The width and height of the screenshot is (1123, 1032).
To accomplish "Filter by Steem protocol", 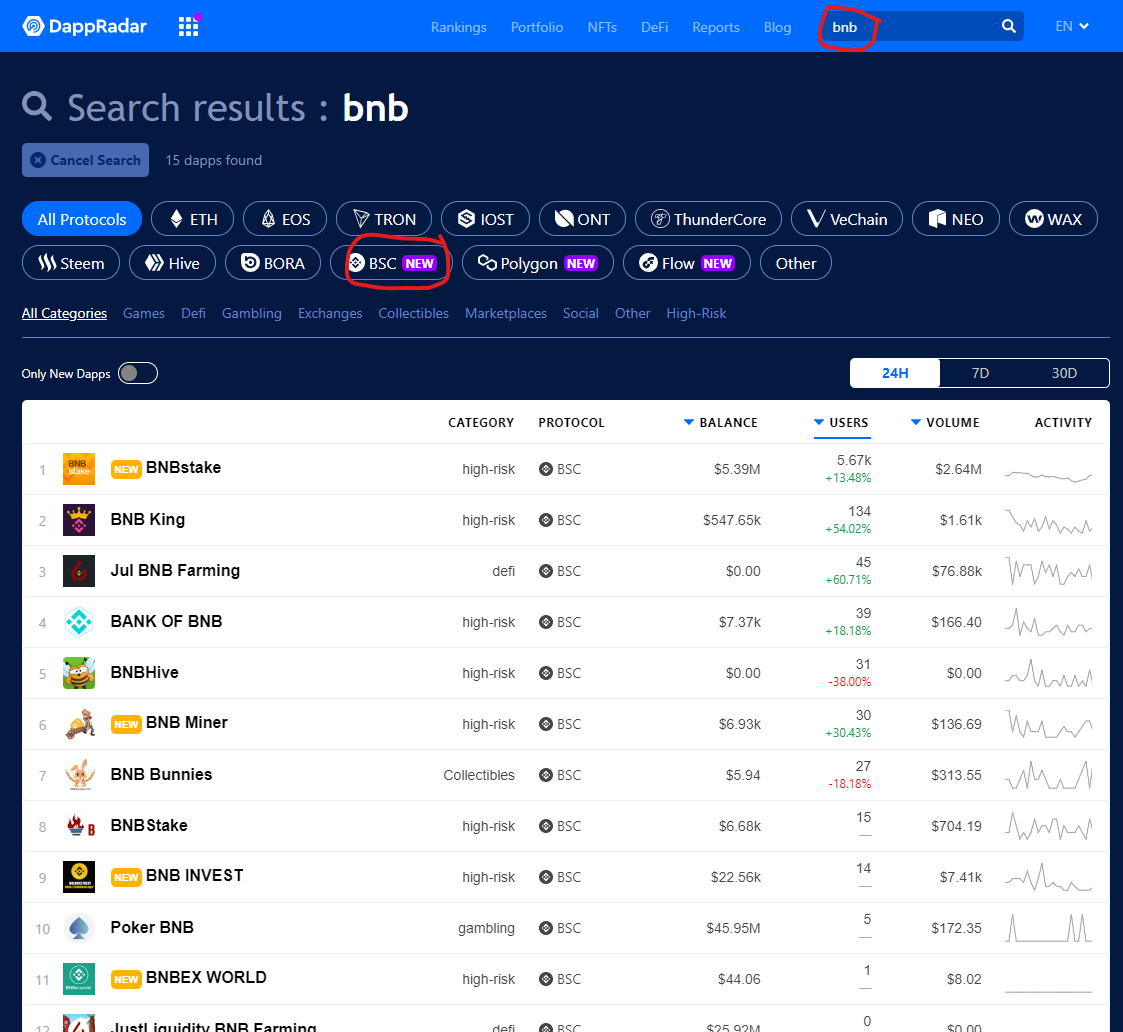I will tap(70, 263).
